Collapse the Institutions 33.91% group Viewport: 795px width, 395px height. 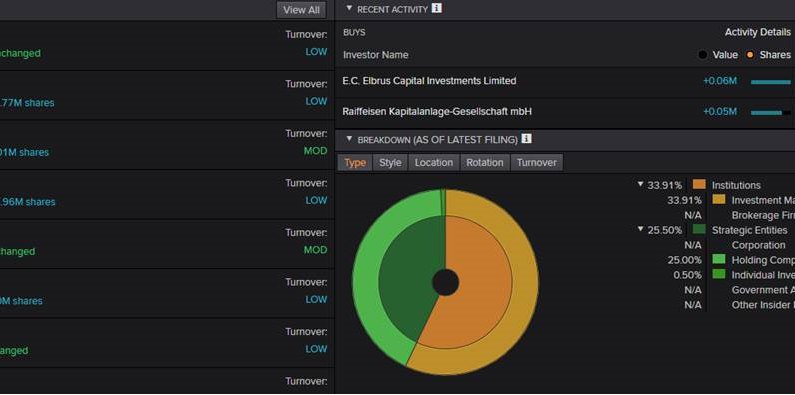click(x=641, y=185)
